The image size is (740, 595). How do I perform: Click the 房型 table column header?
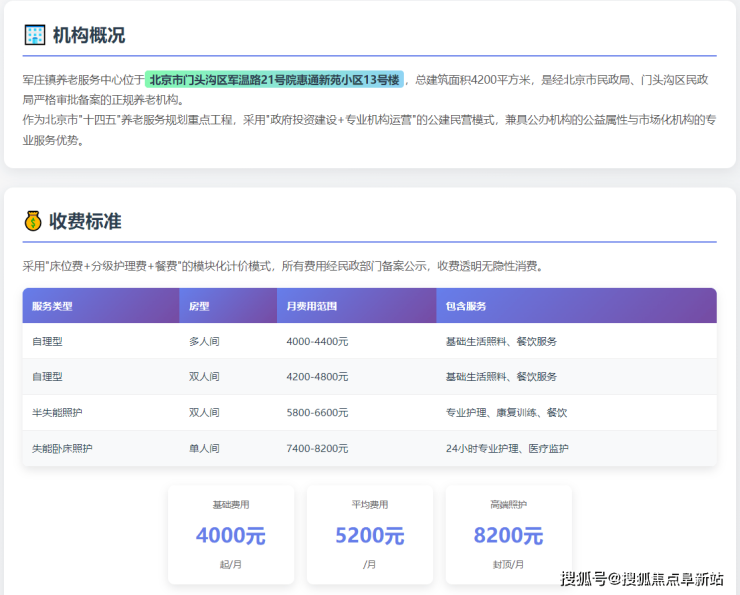199,306
